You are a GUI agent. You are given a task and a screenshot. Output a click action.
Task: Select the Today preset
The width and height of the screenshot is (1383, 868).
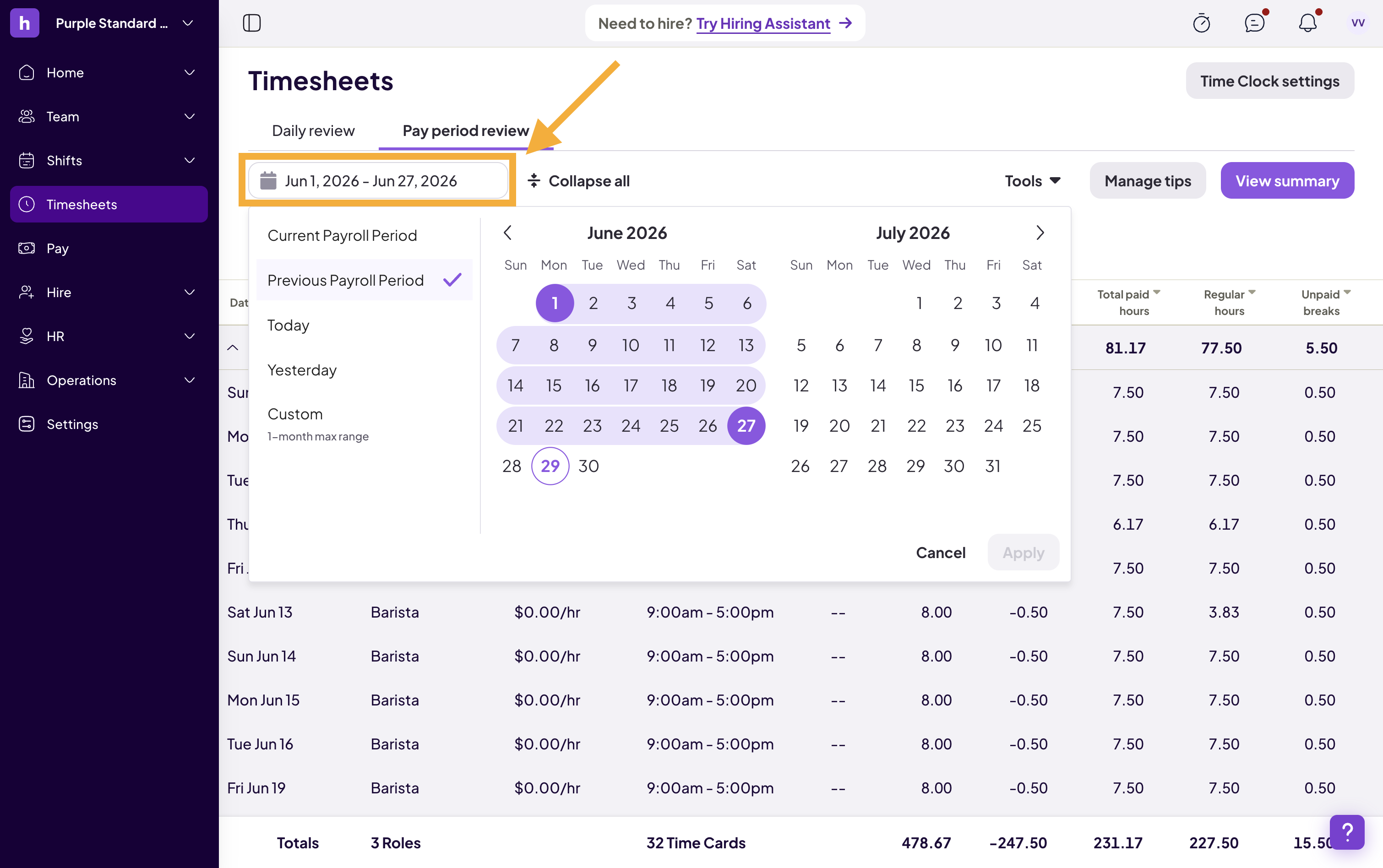click(364, 325)
